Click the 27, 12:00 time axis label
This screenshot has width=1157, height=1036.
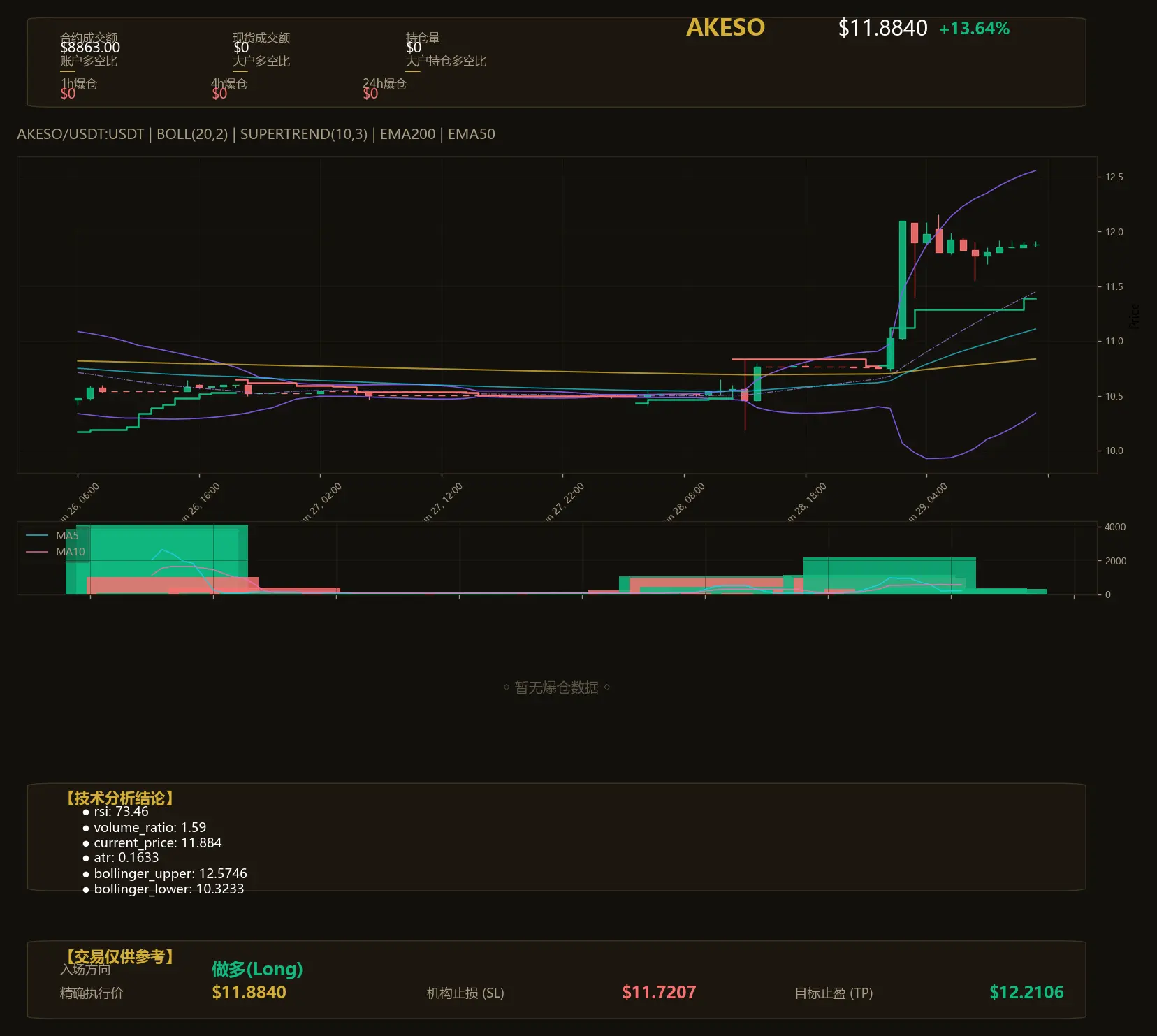(x=443, y=502)
